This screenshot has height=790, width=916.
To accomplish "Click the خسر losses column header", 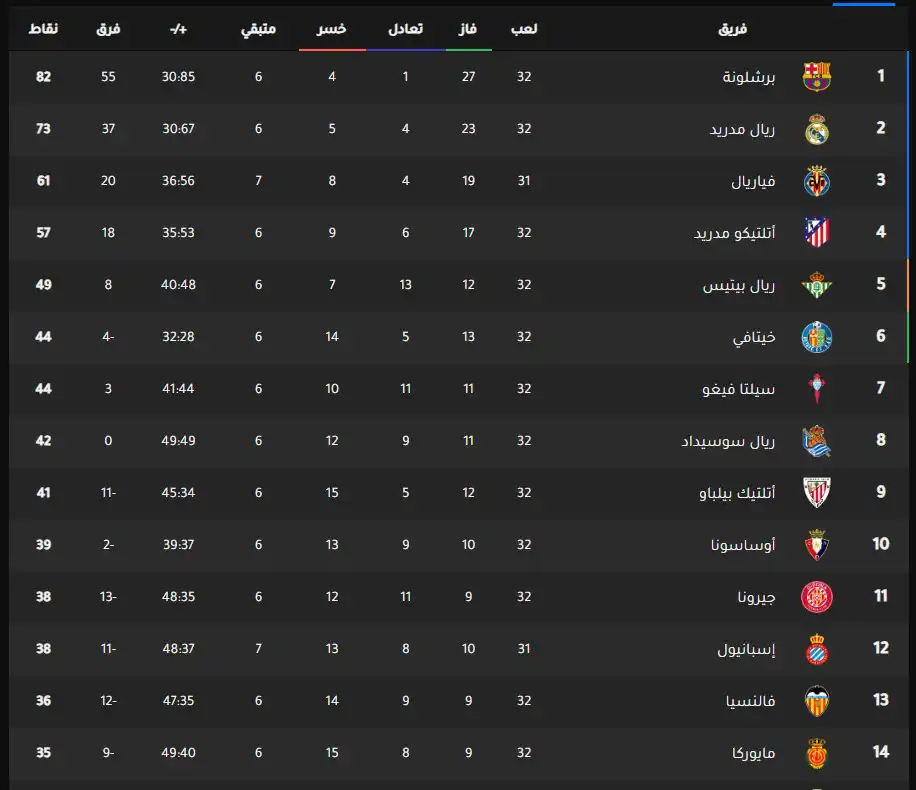I will coord(332,30).
